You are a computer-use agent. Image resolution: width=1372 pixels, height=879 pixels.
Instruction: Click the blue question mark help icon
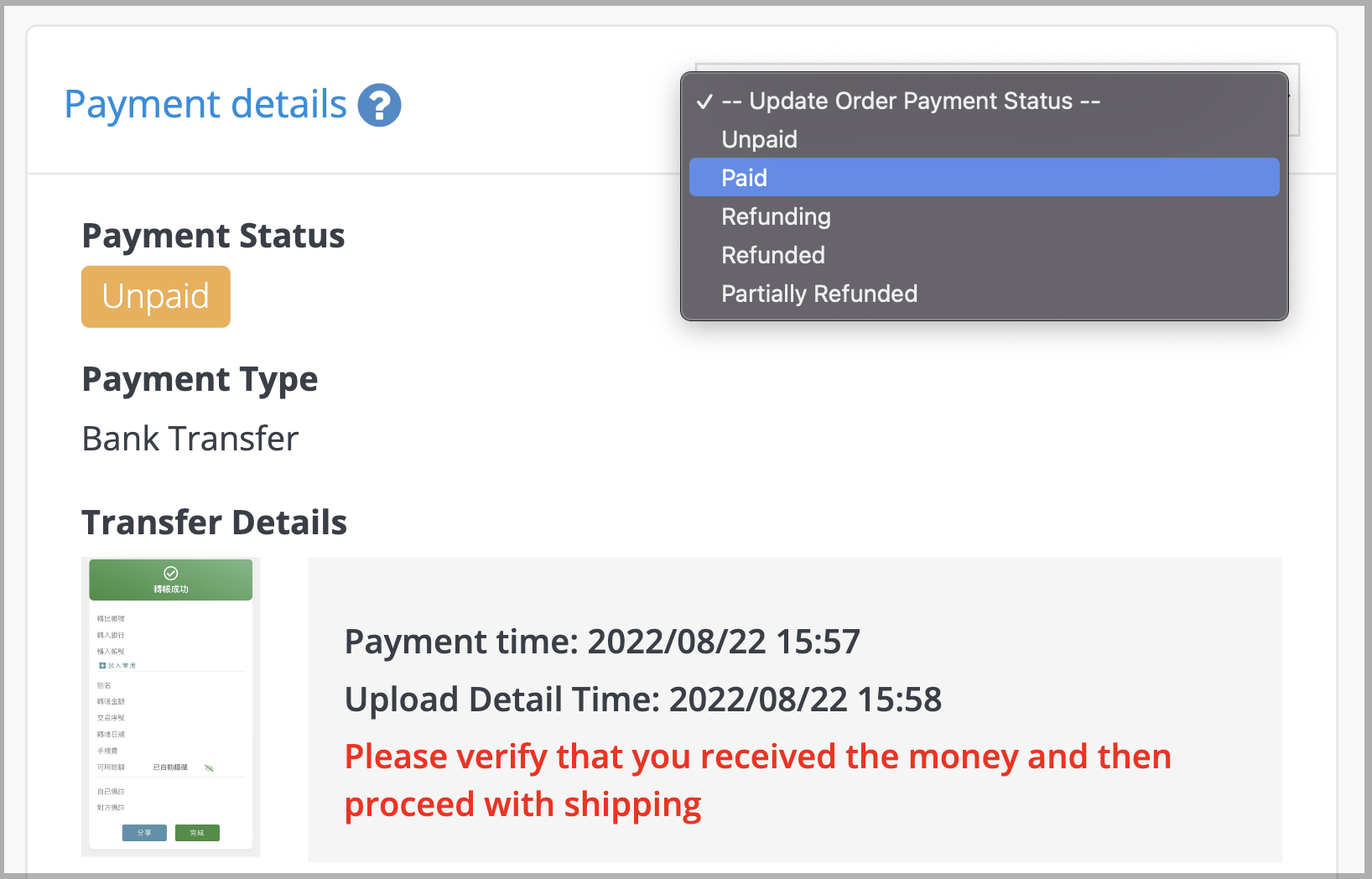coord(379,106)
